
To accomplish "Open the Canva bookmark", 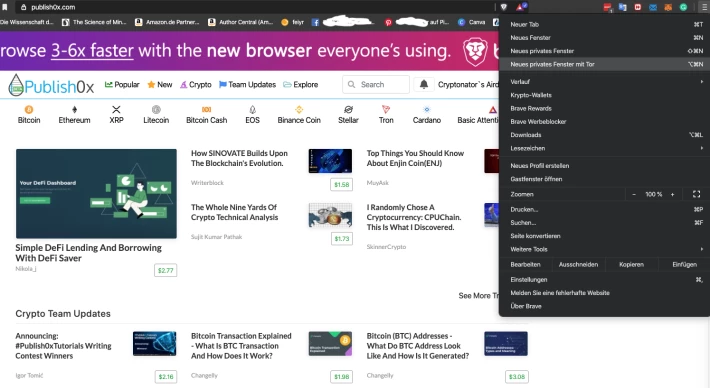I will [471, 22].
